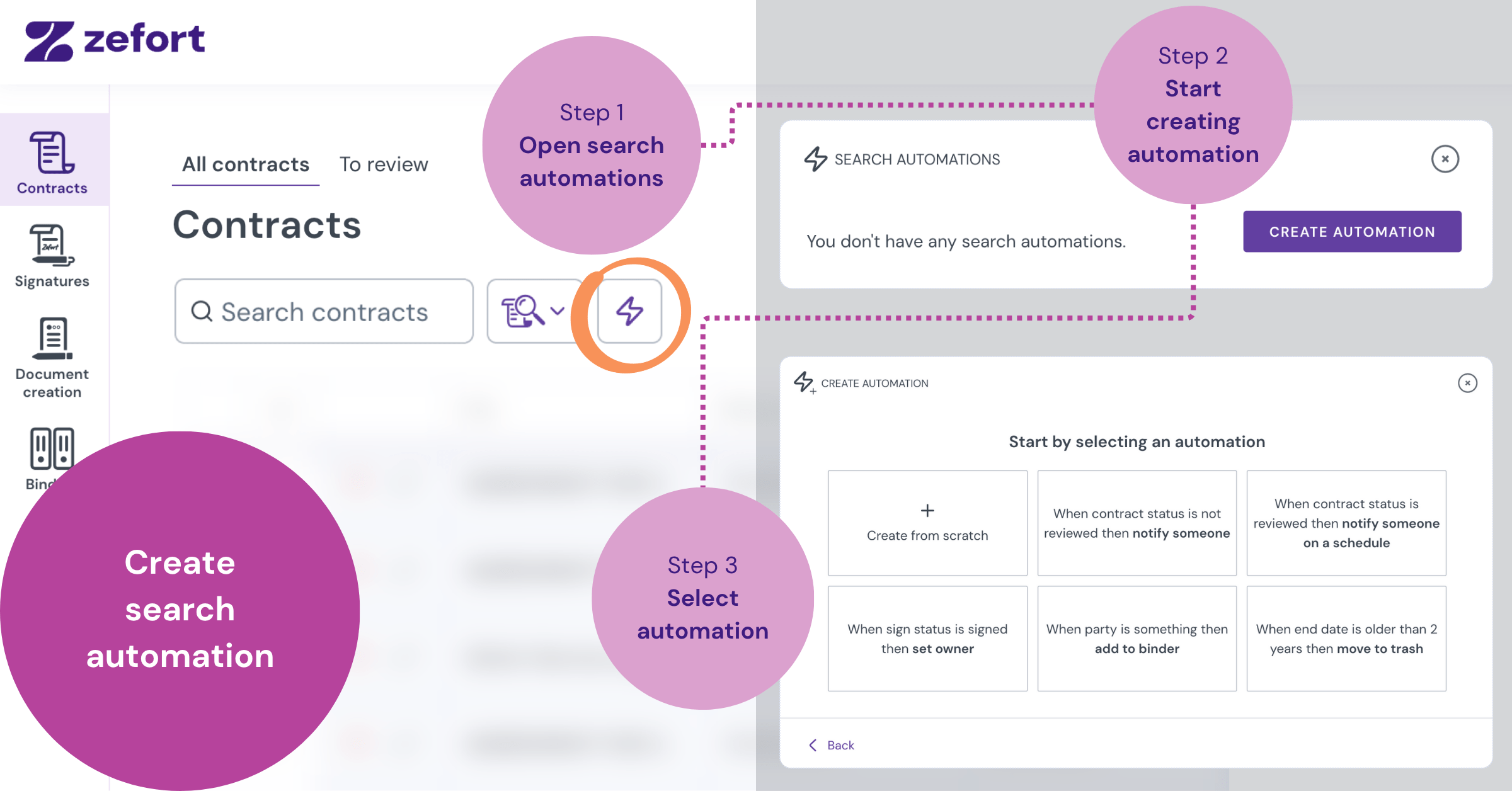Open Document creation in the sidebar

pos(52,358)
